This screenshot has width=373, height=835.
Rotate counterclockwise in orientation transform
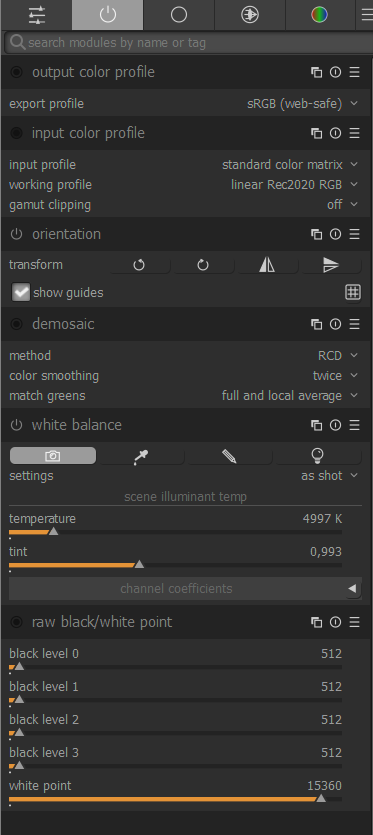pos(140,265)
